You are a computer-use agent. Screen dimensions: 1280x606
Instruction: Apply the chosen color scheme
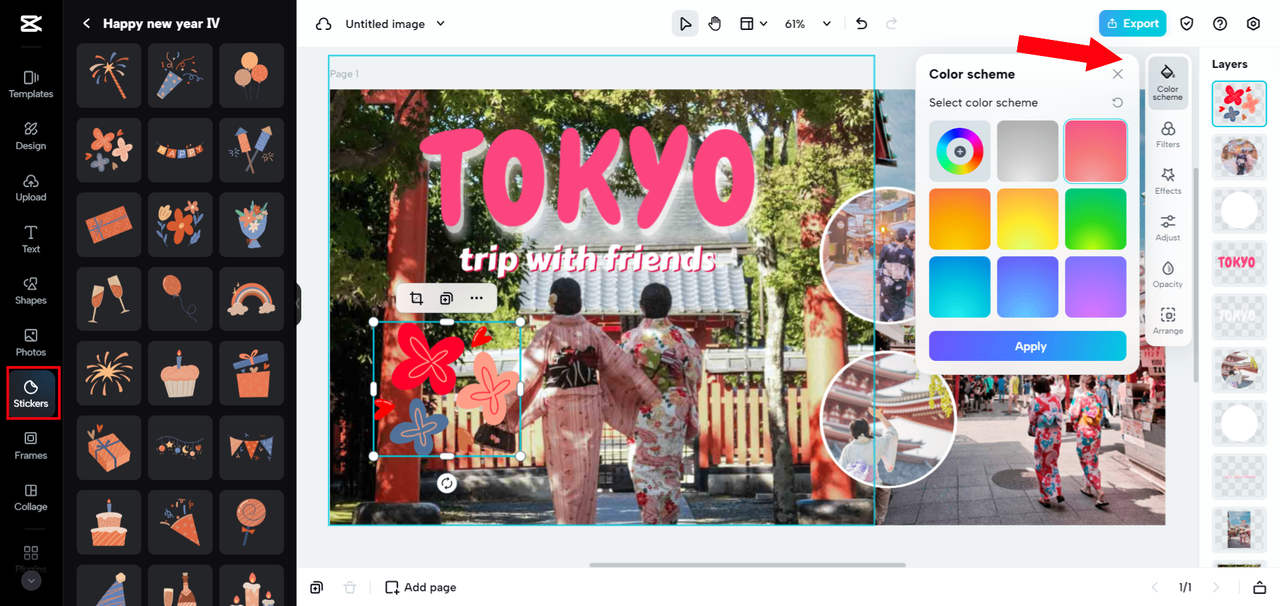pyautogui.click(x=1028, y=346)
